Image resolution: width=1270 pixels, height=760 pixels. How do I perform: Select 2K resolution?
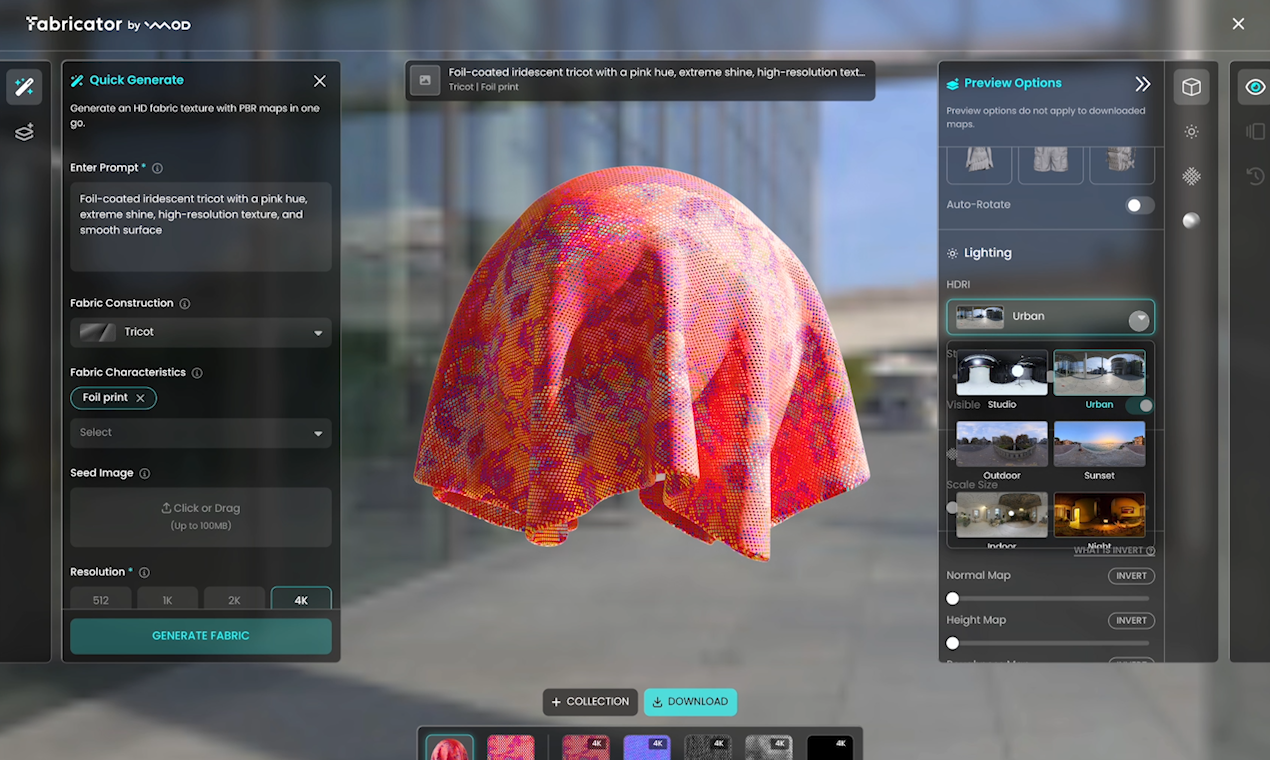coord(234,599)
